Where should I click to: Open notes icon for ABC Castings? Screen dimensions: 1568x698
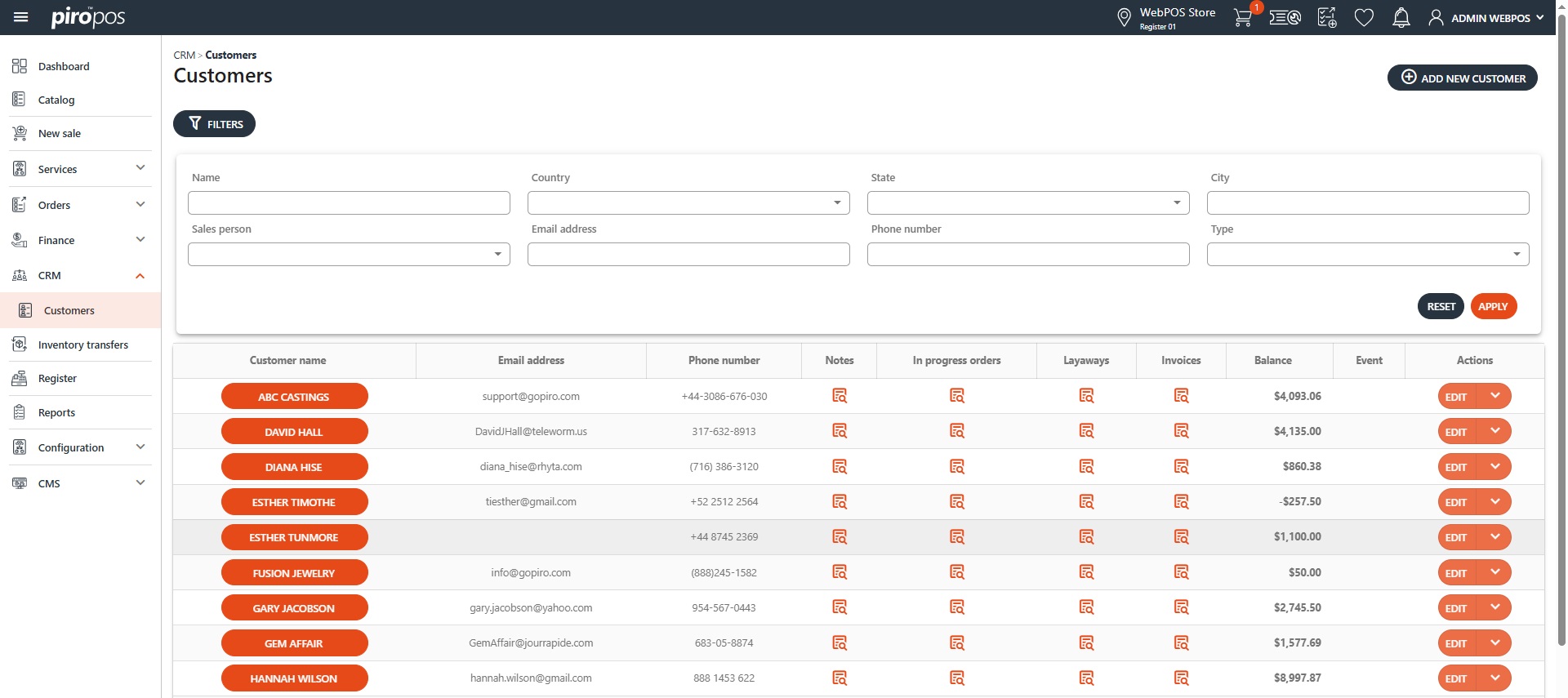[839, 396]
